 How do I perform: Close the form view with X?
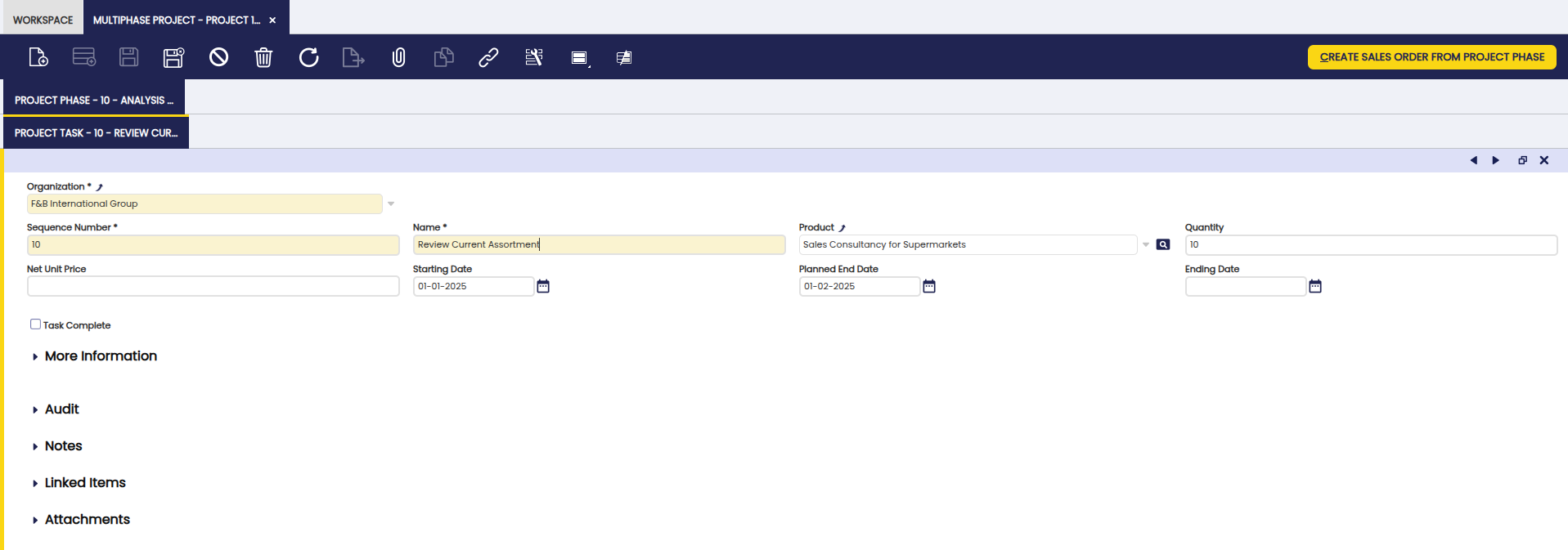coord(1544,160)
